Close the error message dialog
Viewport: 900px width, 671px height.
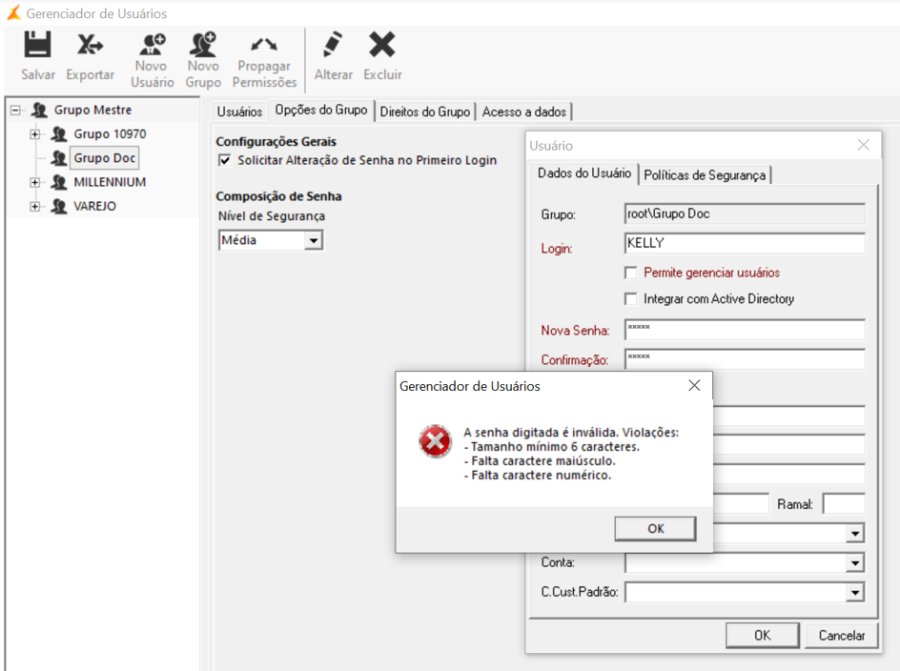coord(695,386)
